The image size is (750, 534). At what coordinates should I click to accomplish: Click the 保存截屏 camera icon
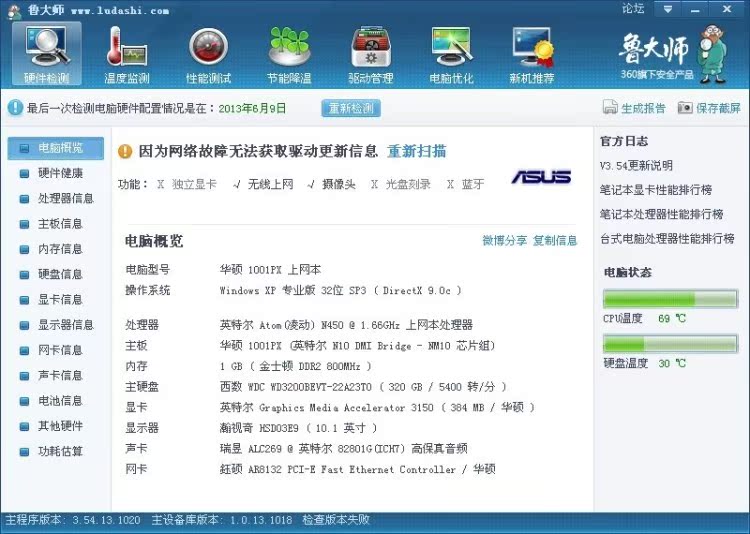pyautogui.click(x=685, y=108)
